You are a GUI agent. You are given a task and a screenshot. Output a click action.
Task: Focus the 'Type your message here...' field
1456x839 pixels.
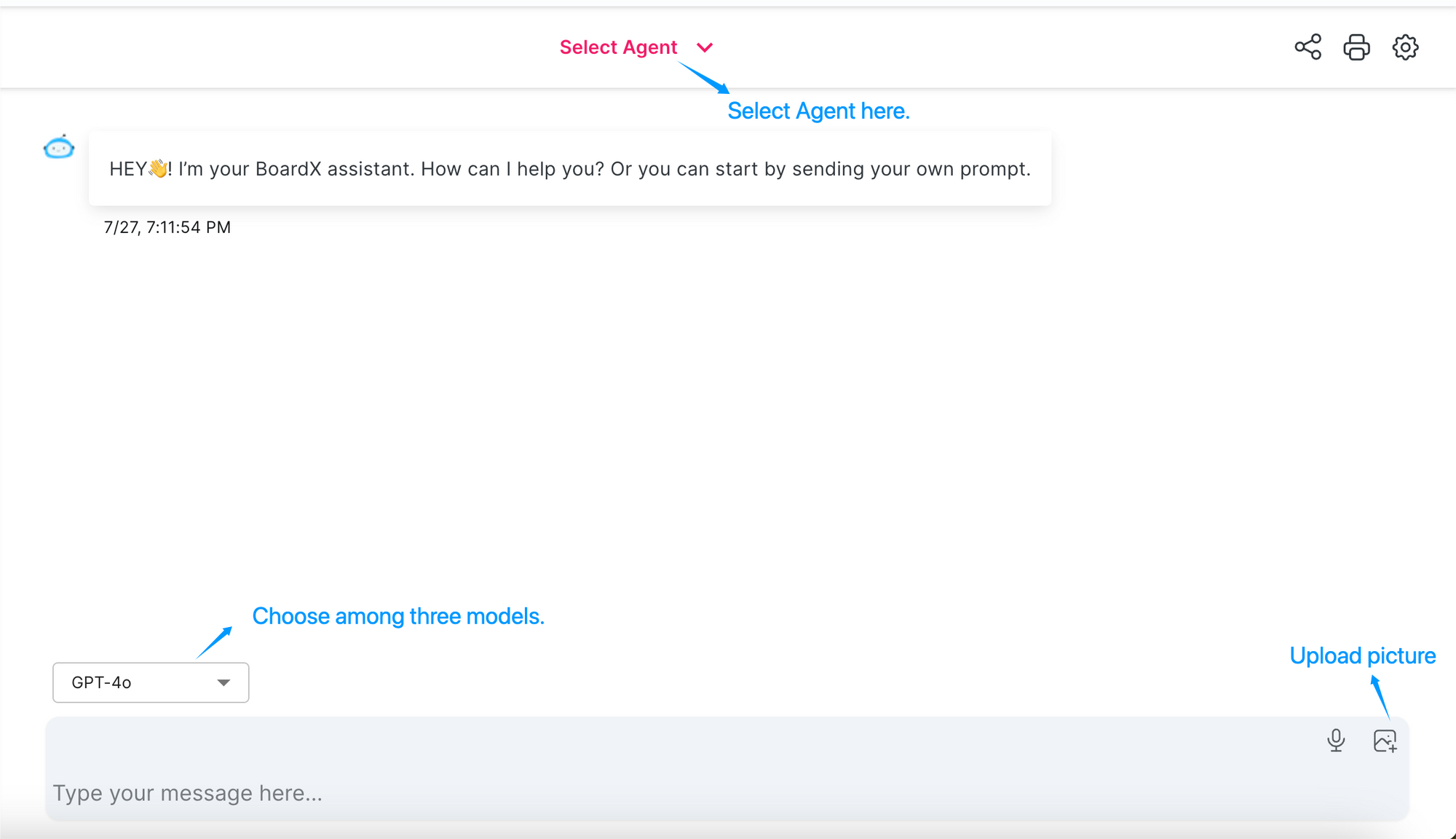[x=727, y=769]
